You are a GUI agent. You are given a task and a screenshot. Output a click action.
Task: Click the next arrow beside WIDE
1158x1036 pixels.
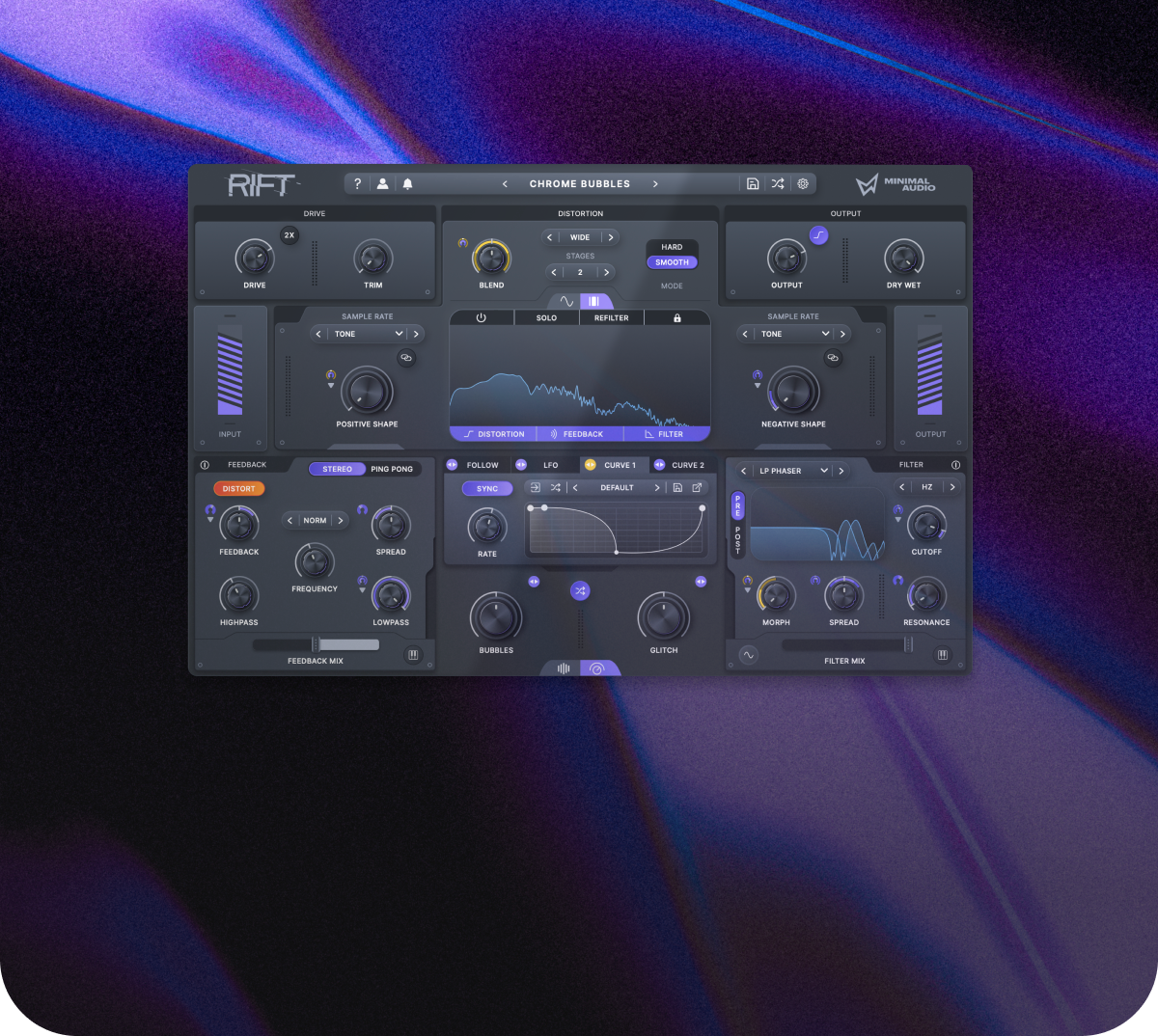tap(611, 237)
